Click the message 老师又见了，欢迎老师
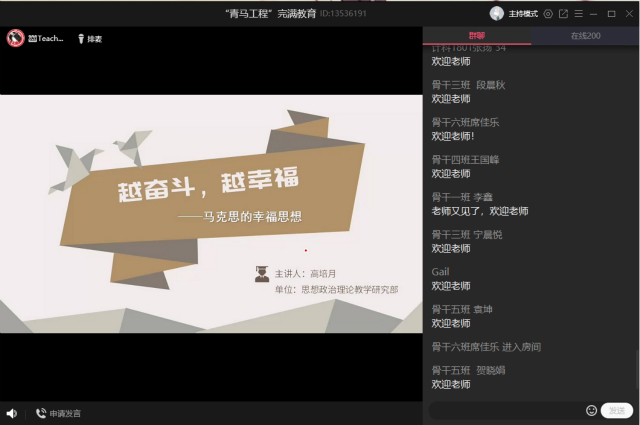 (x=480, y=211)
